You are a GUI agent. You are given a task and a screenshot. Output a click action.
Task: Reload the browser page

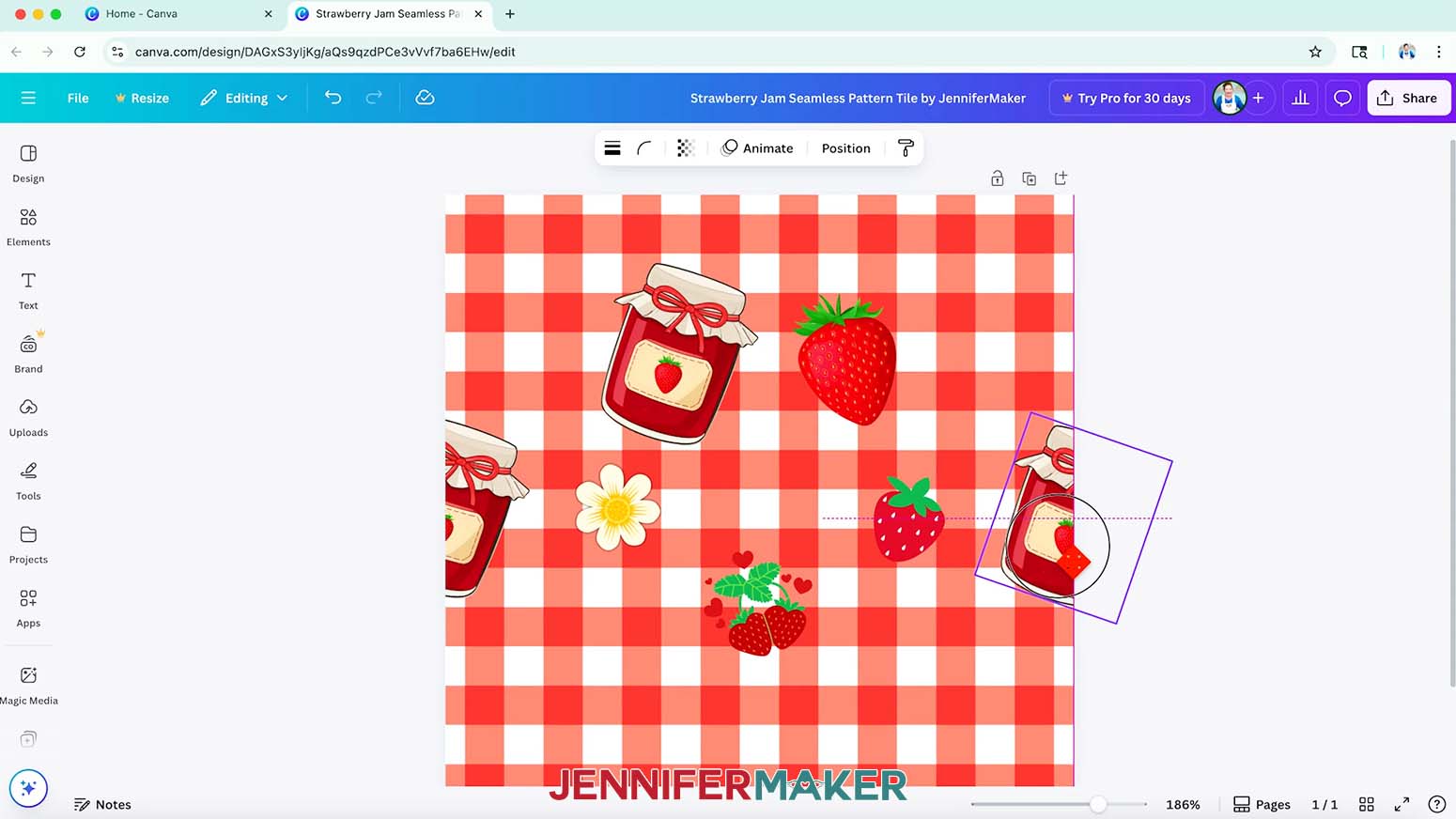(x=80, y=52)
